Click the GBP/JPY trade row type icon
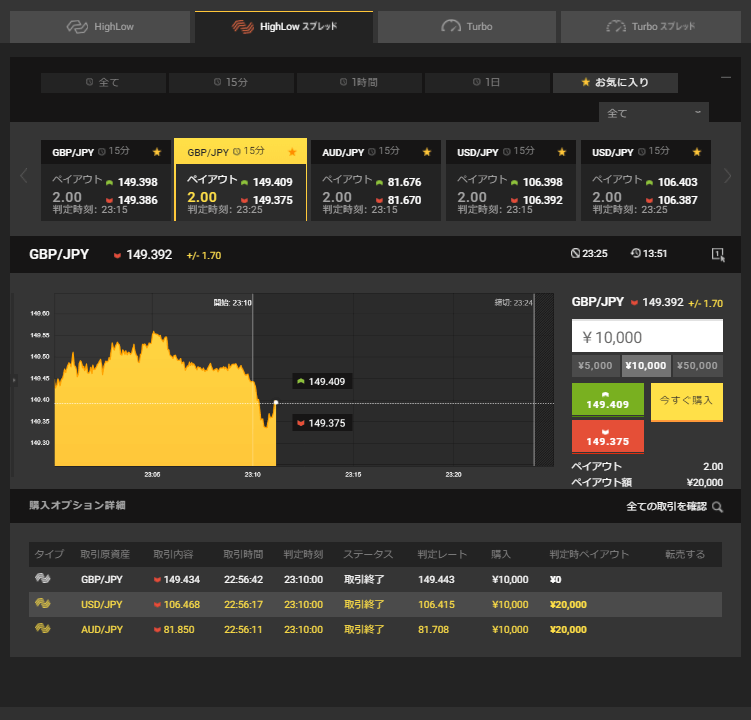 pos(43,578)
